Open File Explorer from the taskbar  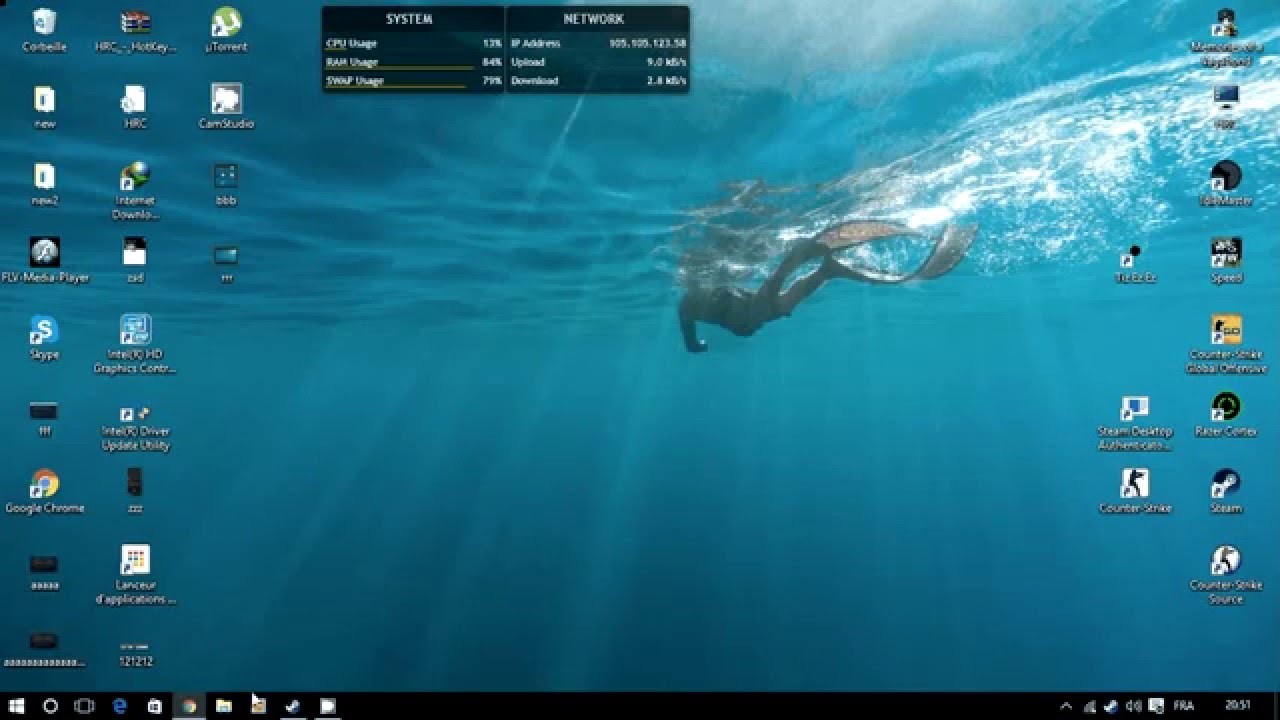tap(224, 706)
